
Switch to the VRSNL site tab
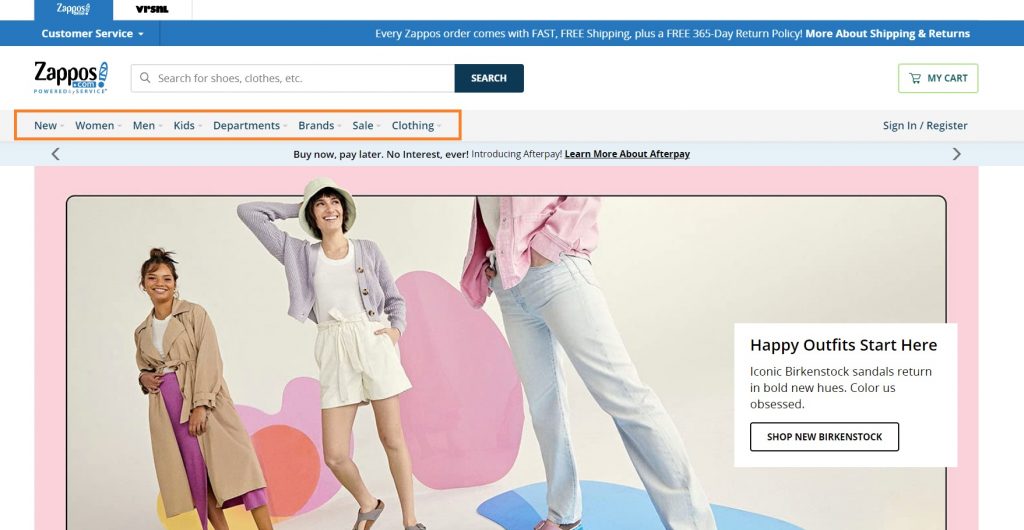152,9
